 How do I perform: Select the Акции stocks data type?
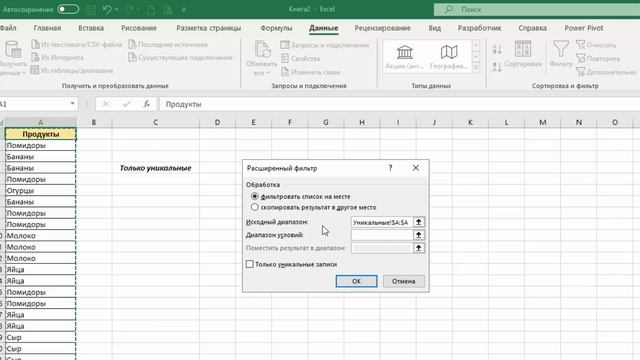[x=404, y=57]
